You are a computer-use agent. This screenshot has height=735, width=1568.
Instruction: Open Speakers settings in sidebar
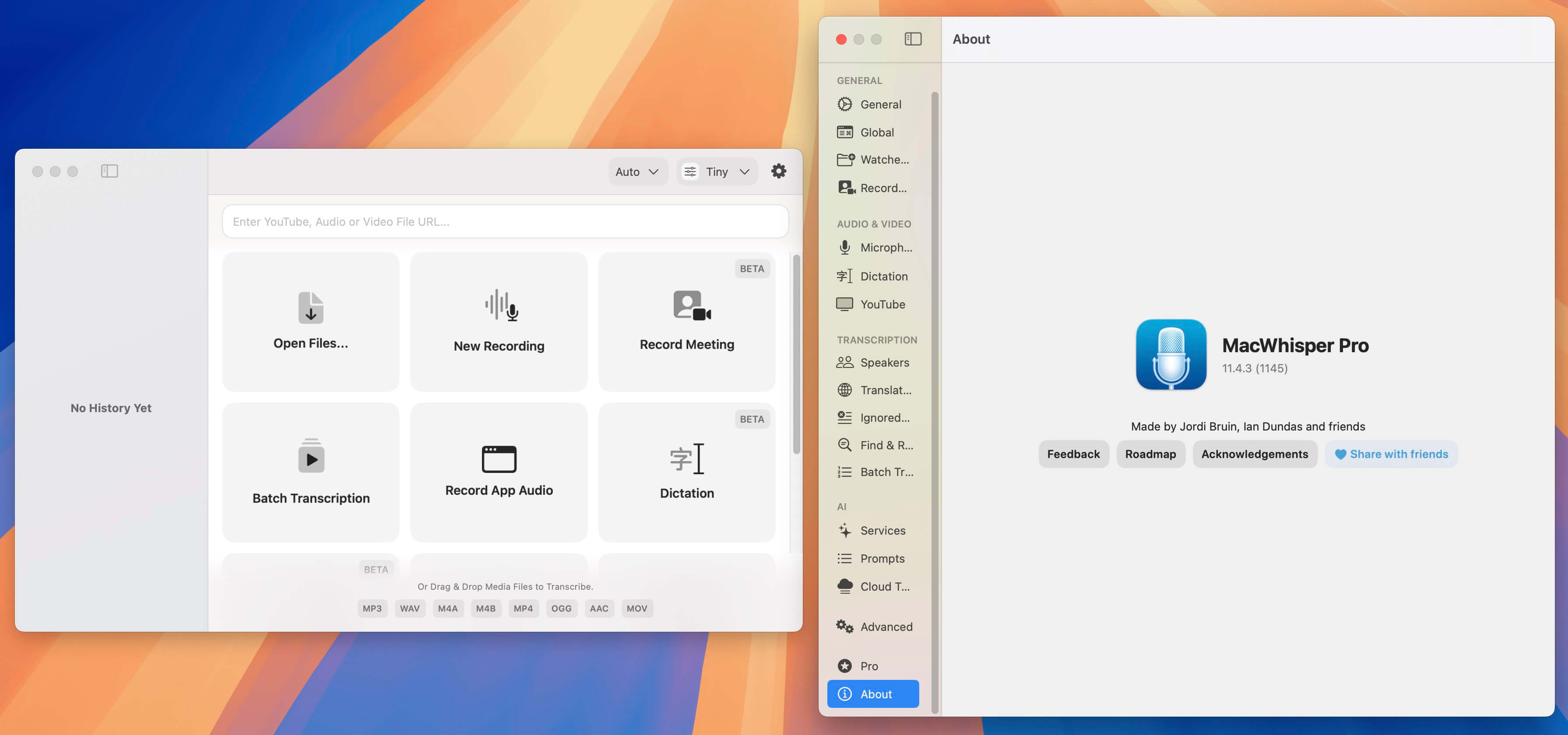tap(873, 363)
